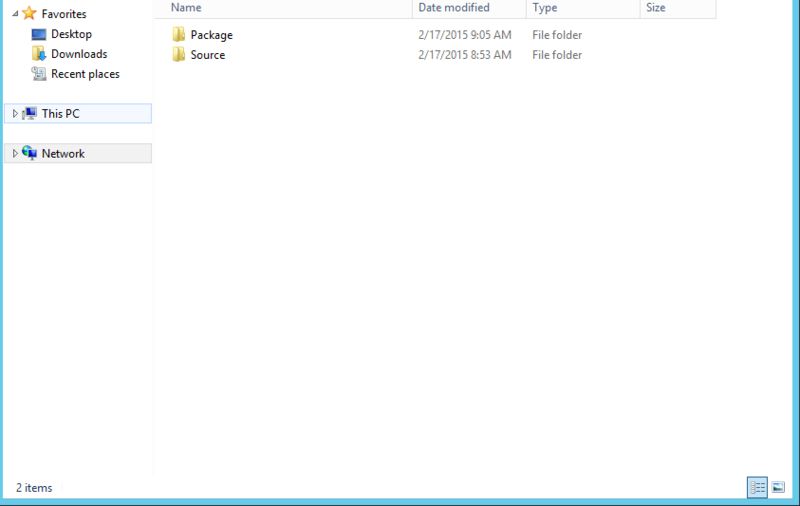Viewport: 800px width, 506px height.
Task: Click the Source folder icon
Action: [x=179, y=55]
